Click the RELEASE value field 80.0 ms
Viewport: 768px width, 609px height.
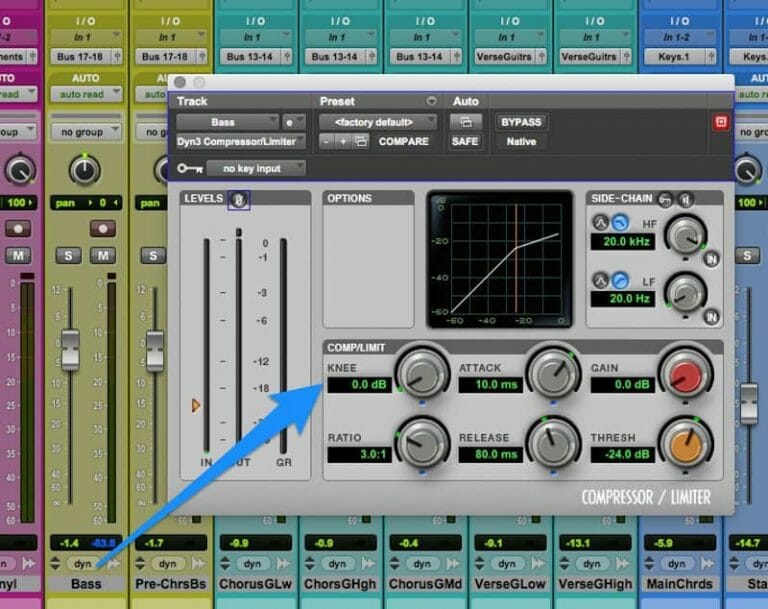pos(490,455)
